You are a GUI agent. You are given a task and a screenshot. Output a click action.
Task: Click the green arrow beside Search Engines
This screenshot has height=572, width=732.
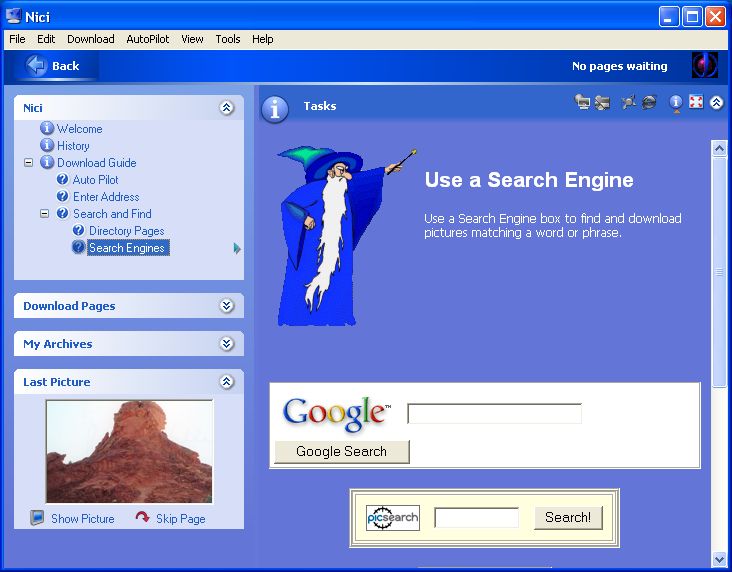point(237,248)
